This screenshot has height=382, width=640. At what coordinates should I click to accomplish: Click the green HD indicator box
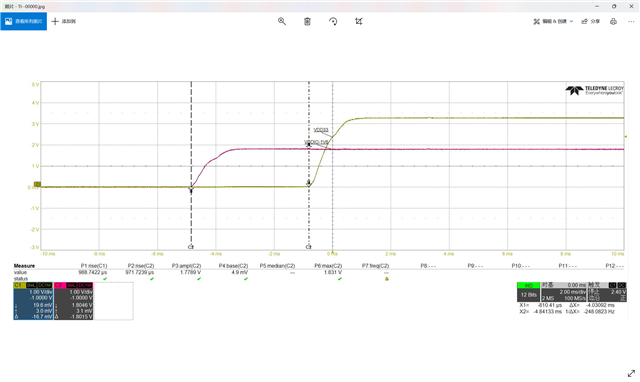pyautogui.click(x=529, y=285)
